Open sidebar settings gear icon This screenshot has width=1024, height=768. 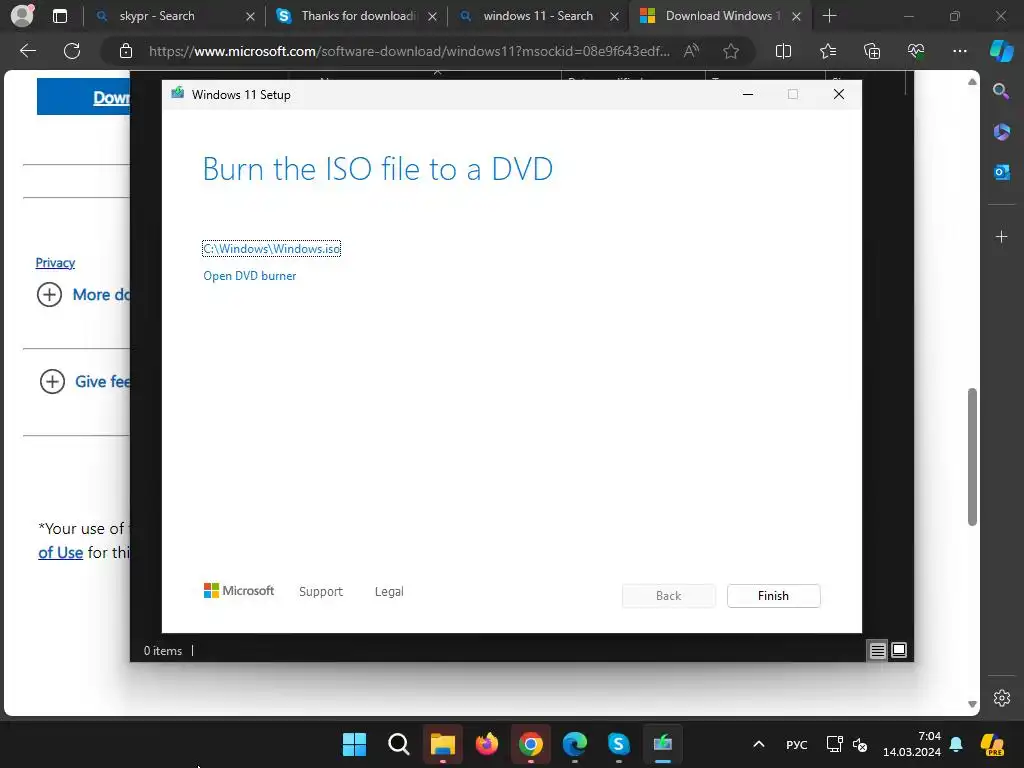(x=1001, y=697)
